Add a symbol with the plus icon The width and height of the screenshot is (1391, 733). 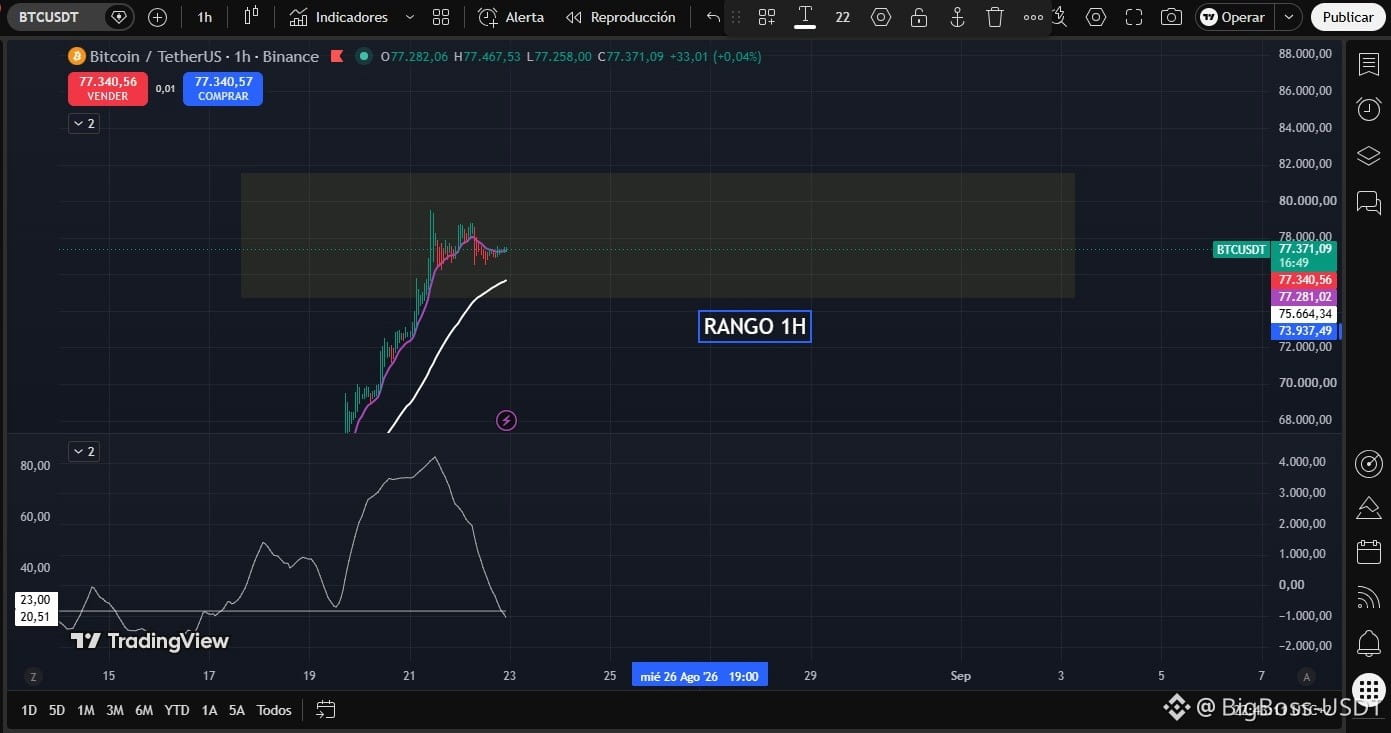pyautogui.click(x=157, y=17)
